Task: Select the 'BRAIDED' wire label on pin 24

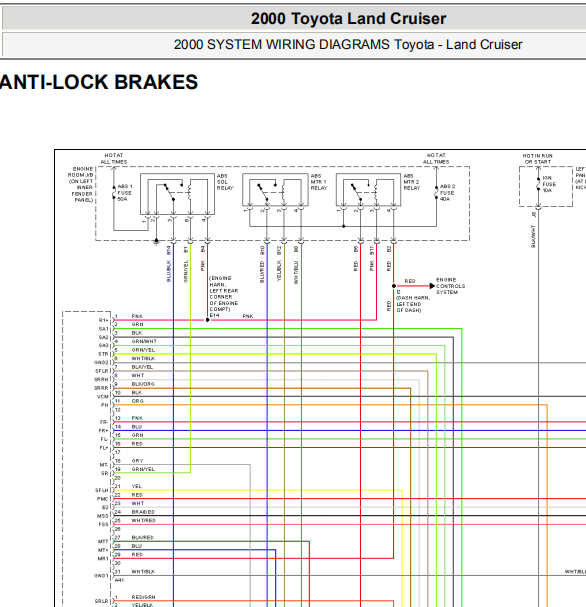Action: pos(143,512)
